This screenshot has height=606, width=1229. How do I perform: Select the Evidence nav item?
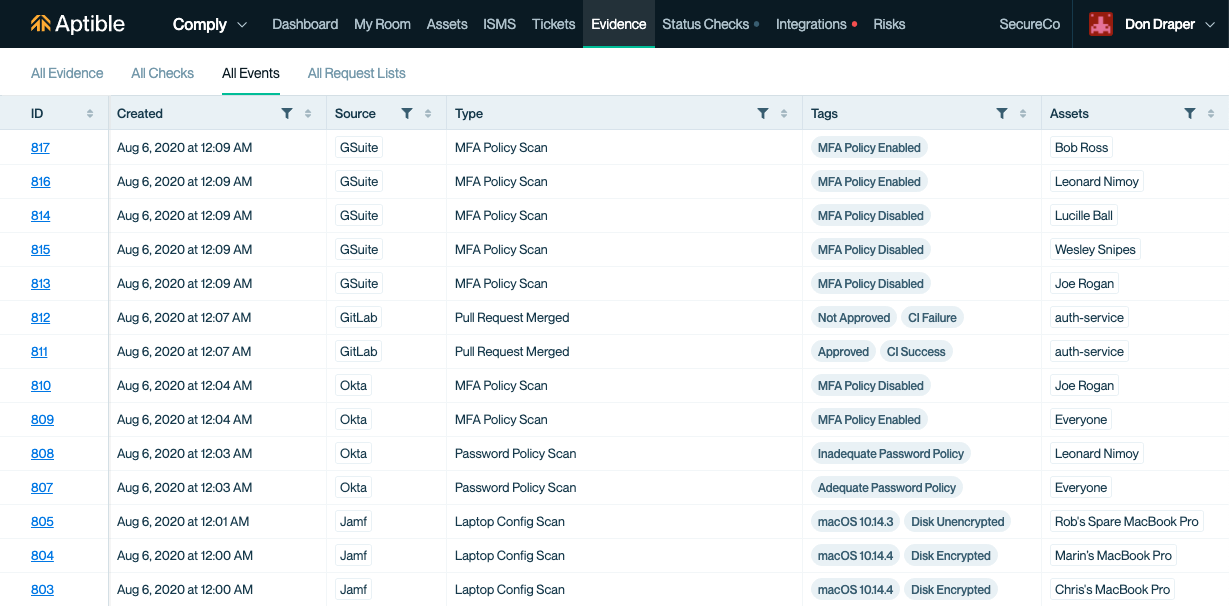pyautogui.click(x=619, y=24)
